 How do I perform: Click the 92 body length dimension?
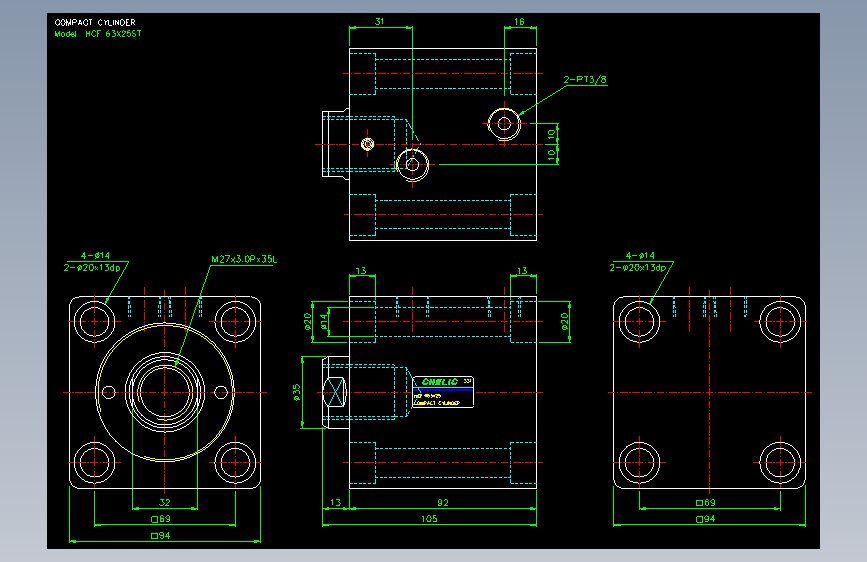pyautogui.click(x=443, y=502)
